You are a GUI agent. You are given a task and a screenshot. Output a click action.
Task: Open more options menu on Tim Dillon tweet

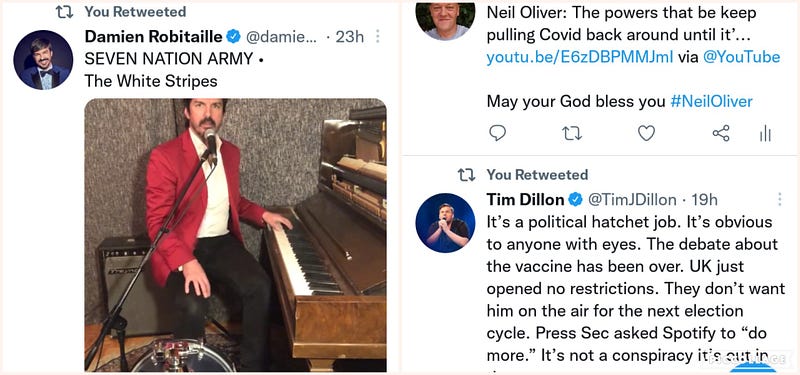point(780,199)
